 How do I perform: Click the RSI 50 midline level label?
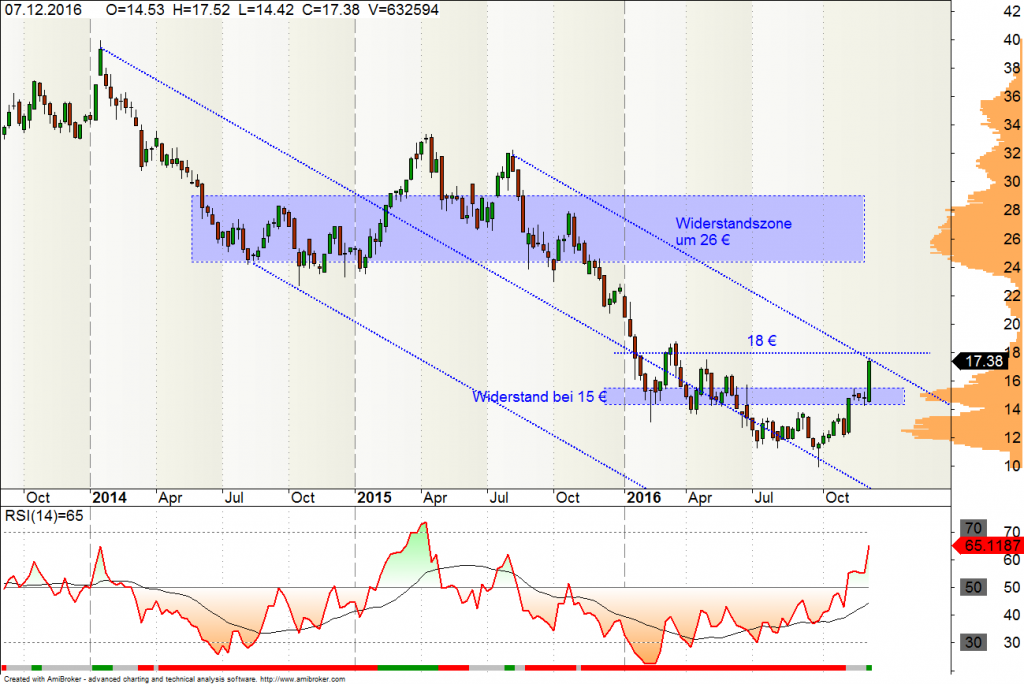[970, 587]
